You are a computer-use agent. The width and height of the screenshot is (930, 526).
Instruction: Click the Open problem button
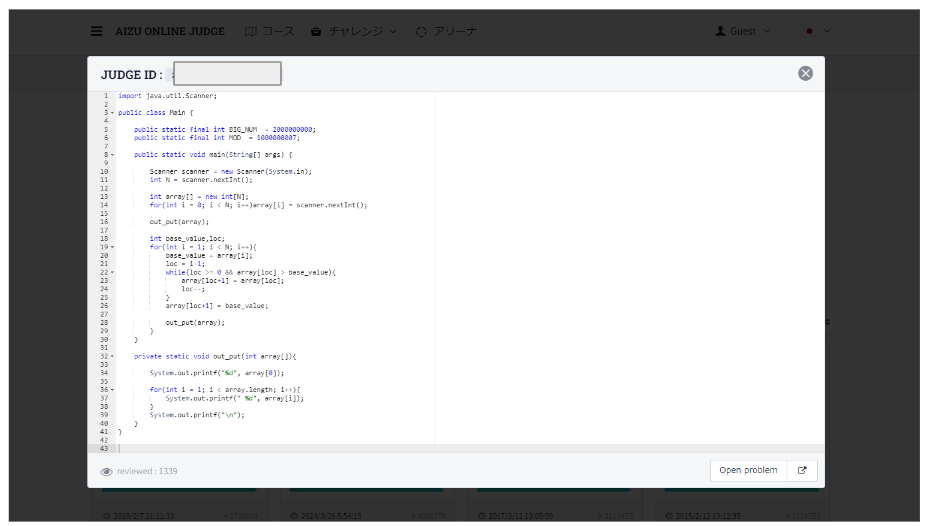coord(748,470)
